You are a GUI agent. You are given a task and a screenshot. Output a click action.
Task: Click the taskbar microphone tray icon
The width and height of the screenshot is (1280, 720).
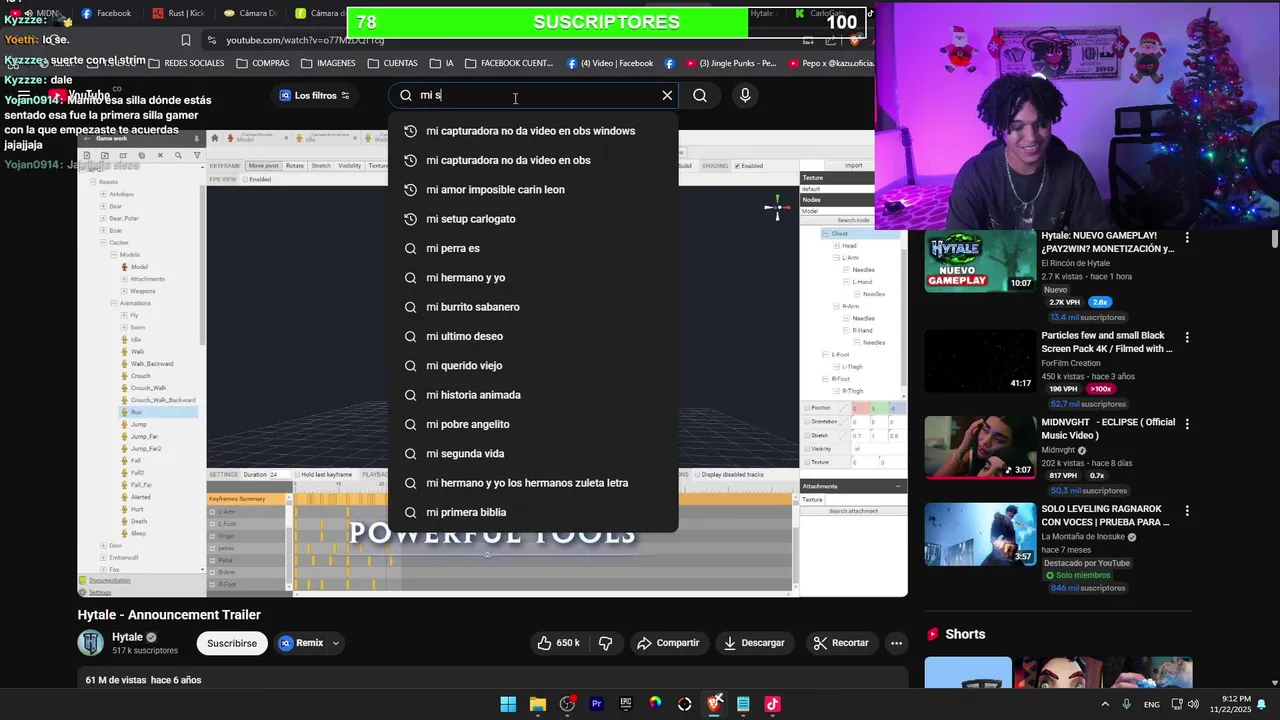pos(1127,704)
